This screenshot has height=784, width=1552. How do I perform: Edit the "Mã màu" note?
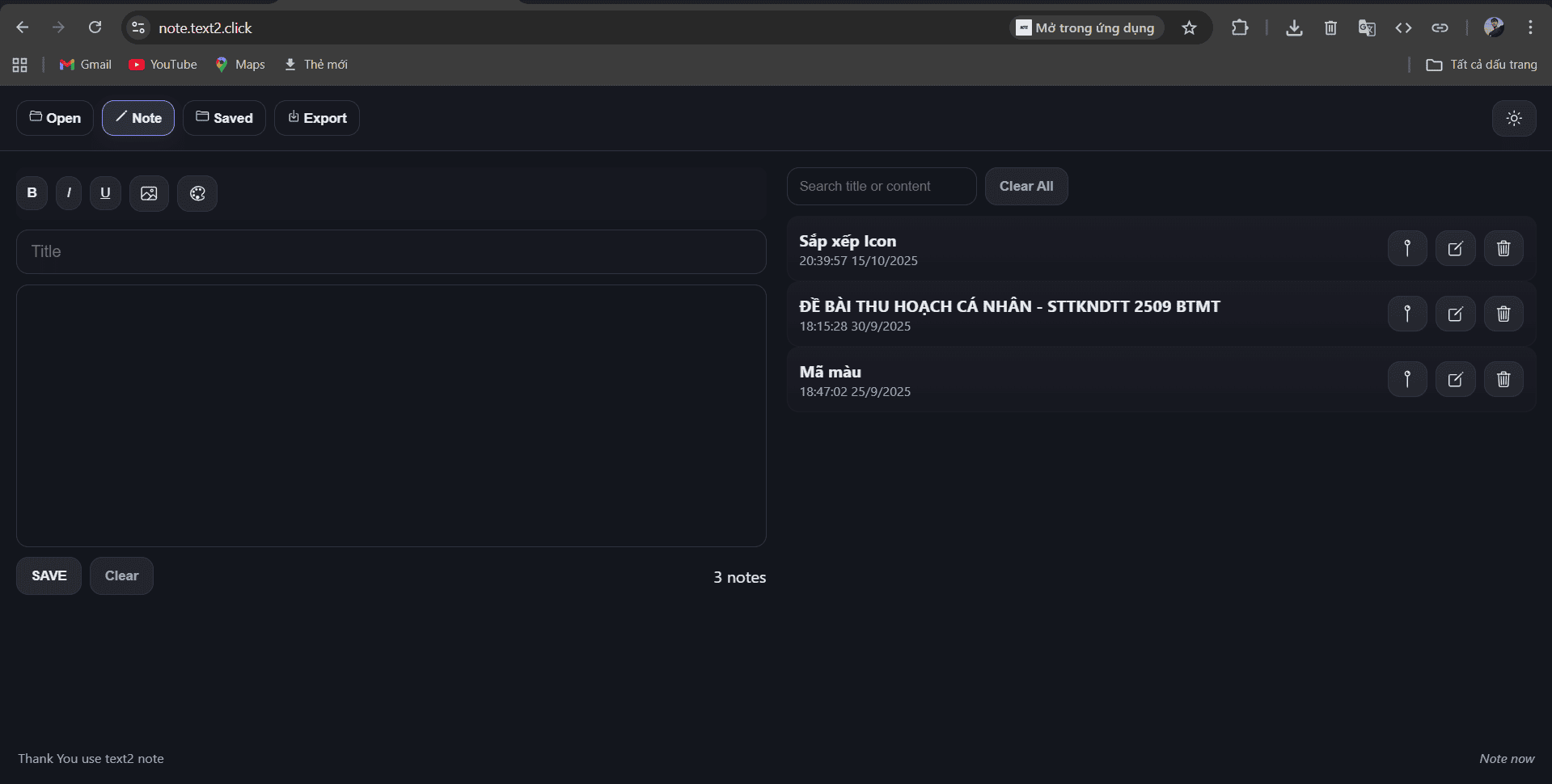coord(1455,379)
